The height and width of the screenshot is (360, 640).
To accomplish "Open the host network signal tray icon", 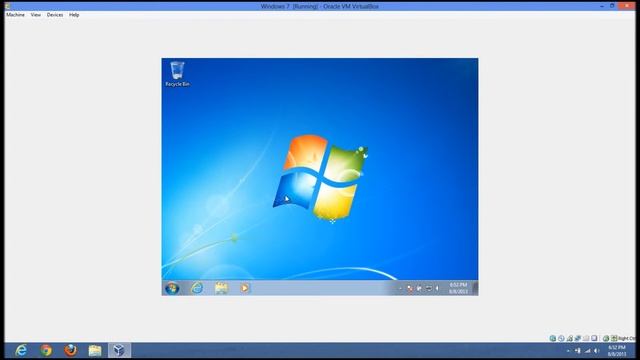I will (x=587, y=351).
